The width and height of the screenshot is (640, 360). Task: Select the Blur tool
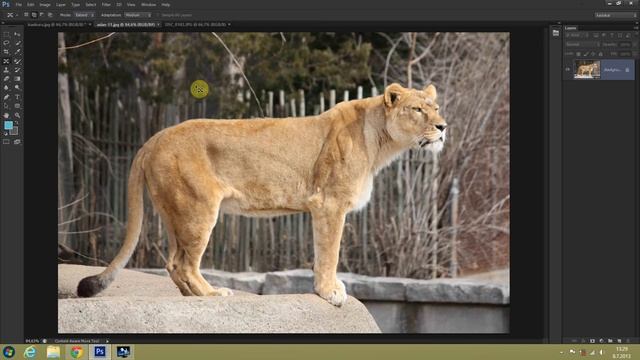pyautogui.click(x=6, y=87)
